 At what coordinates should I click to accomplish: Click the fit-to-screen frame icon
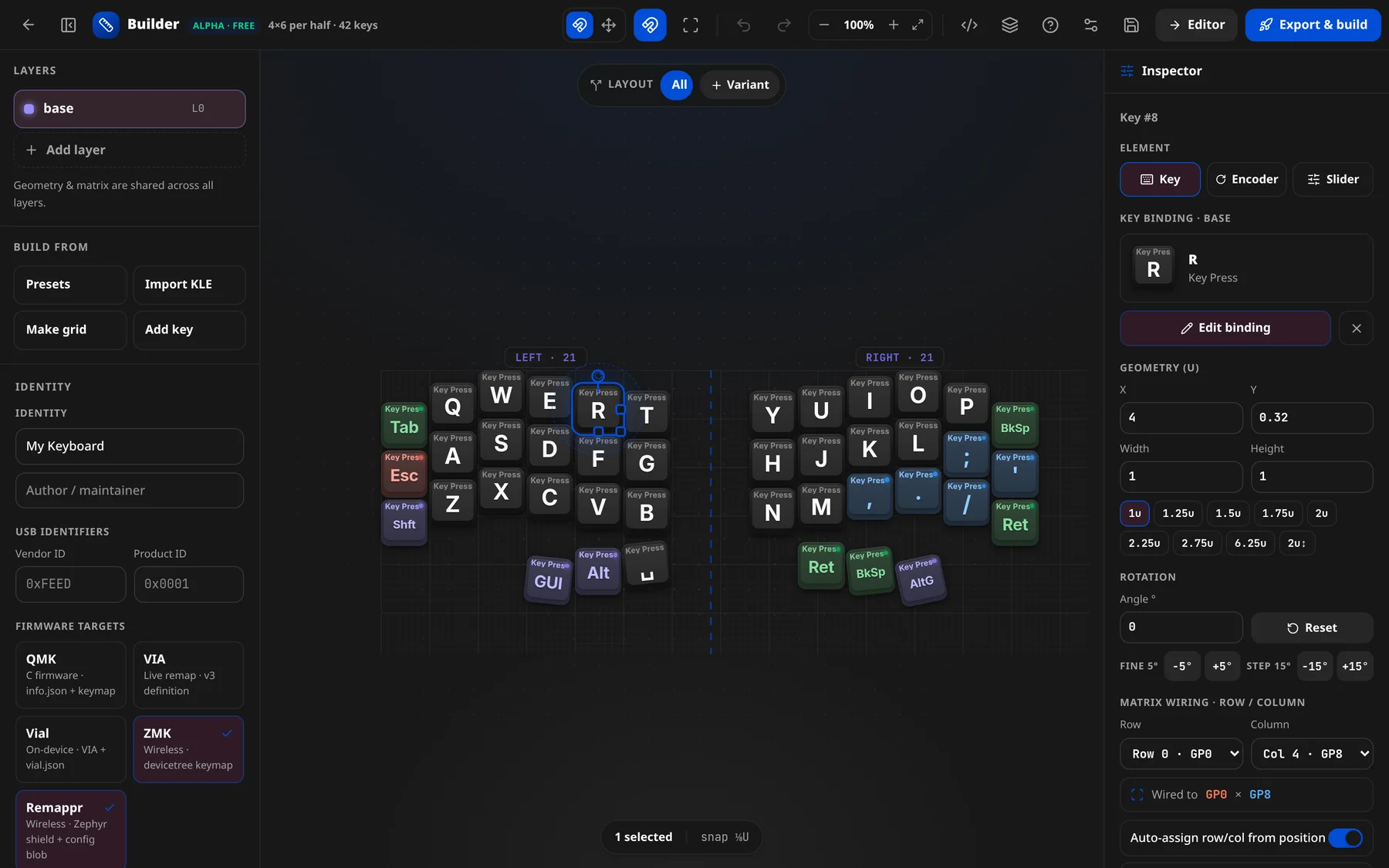tap(691, 25)
